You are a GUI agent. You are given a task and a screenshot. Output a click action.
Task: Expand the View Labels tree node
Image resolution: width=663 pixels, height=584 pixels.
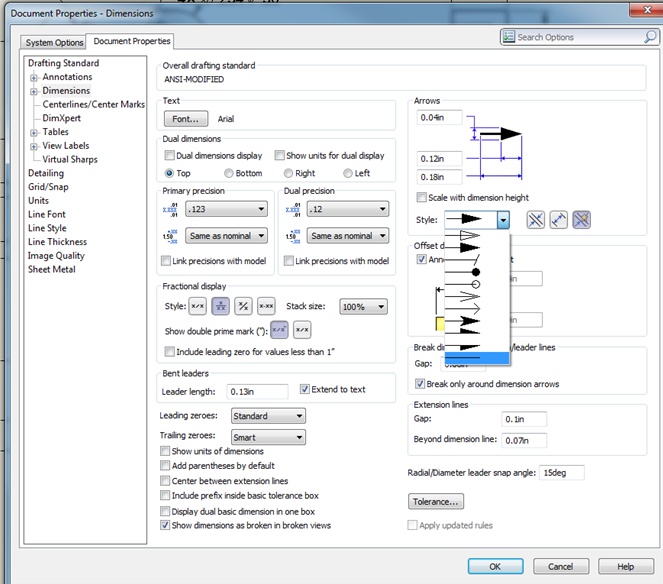34,147
